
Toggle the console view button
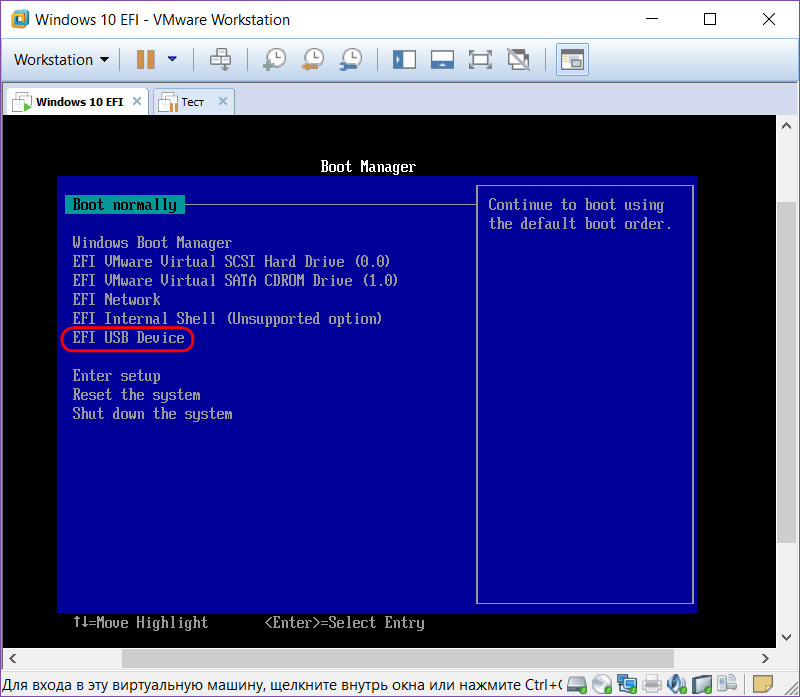click(572, 60)
